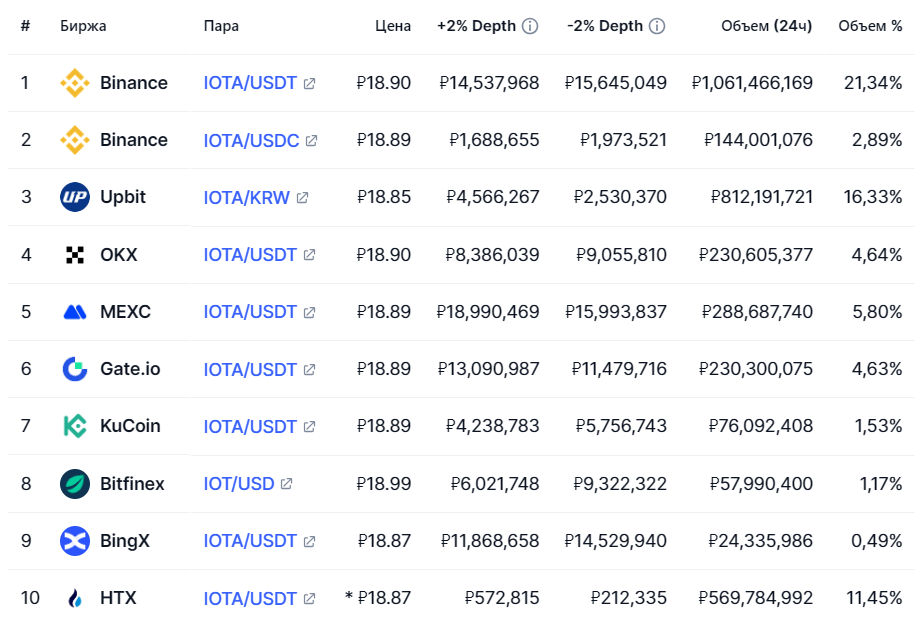
Task: Click external link icon beside IOT/USD
Action: tap(287, 484)
